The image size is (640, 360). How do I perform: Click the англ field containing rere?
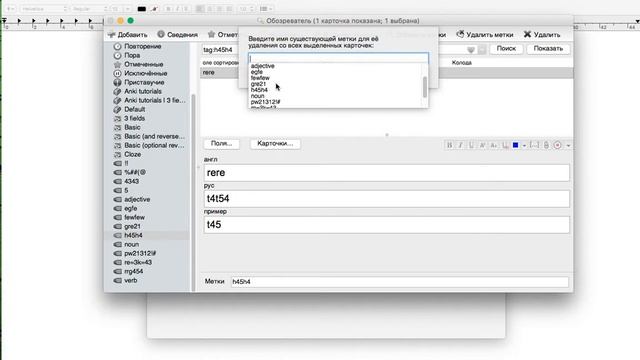point(387,173)
